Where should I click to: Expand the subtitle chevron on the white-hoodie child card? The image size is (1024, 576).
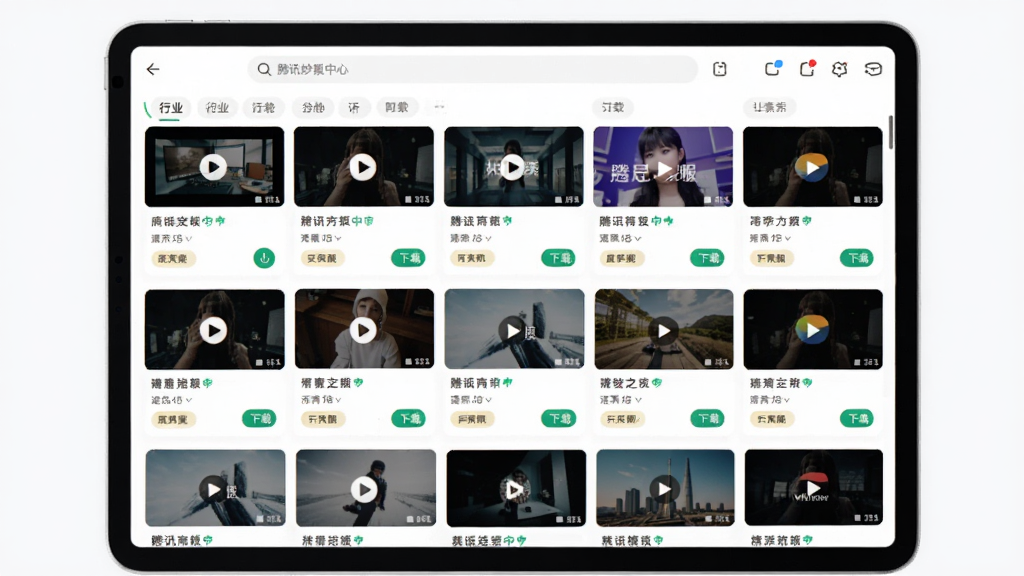[338, 400]
